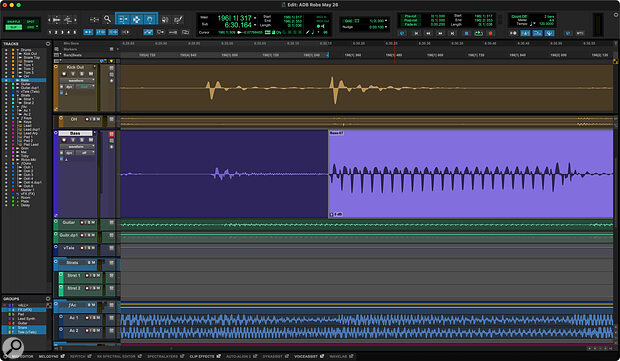Select the Trim tool
The width and height of the screenshot is (620, 361).
(x=123, y=19)
